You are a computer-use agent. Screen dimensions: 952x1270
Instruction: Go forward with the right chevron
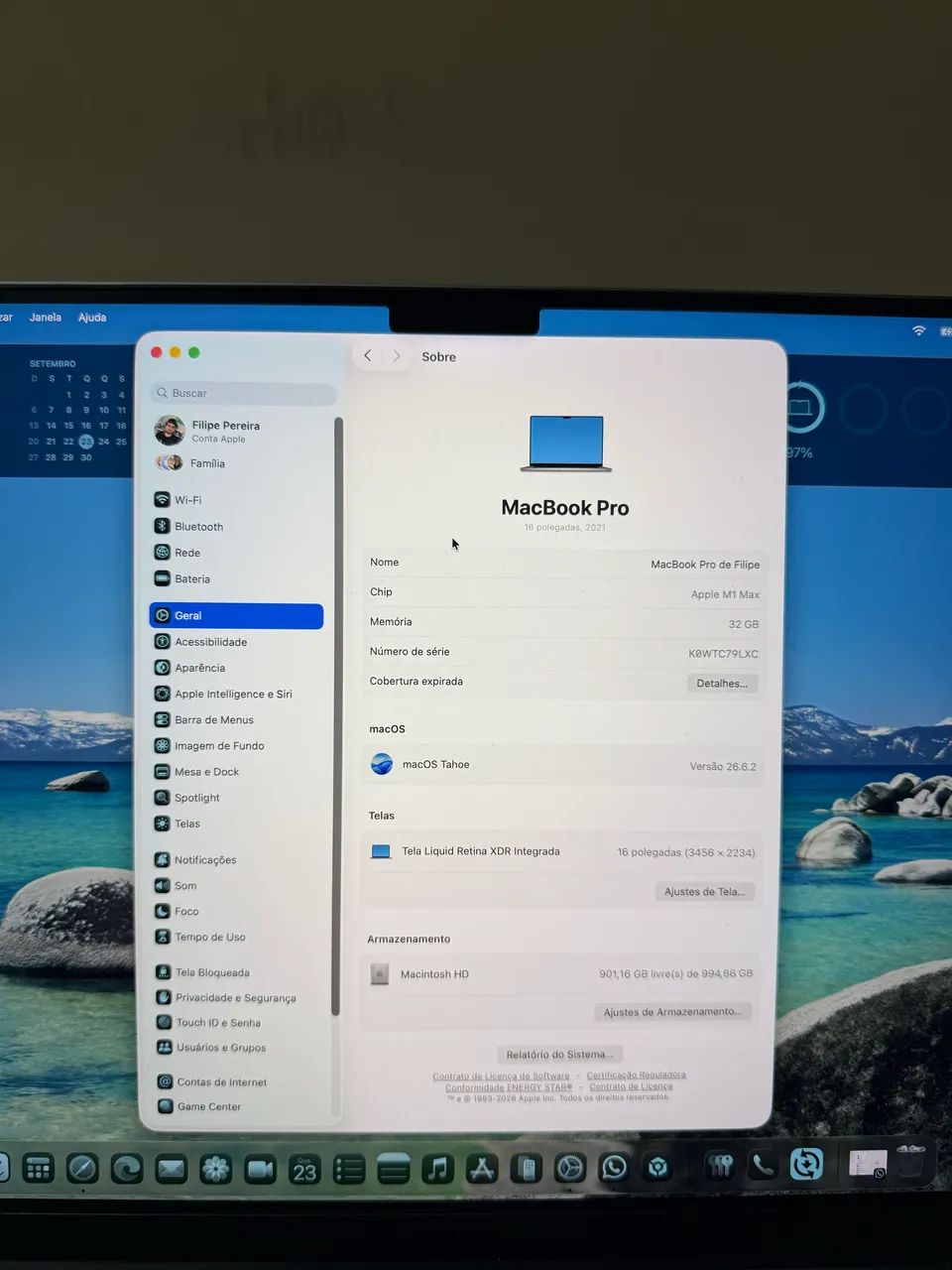pyautogui.click(x=397, y=356)
